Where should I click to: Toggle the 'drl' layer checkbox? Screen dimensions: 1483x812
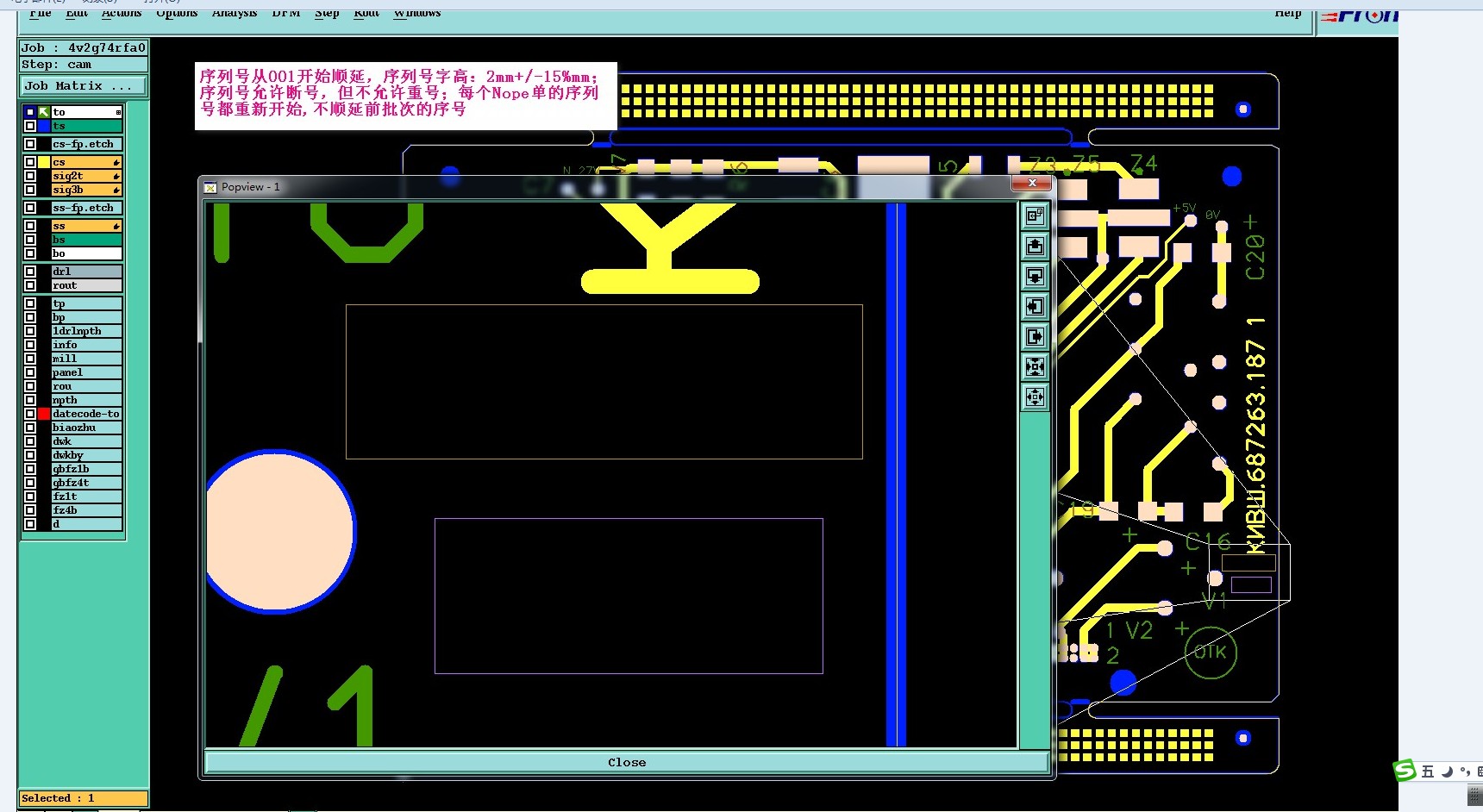[30, 272]
